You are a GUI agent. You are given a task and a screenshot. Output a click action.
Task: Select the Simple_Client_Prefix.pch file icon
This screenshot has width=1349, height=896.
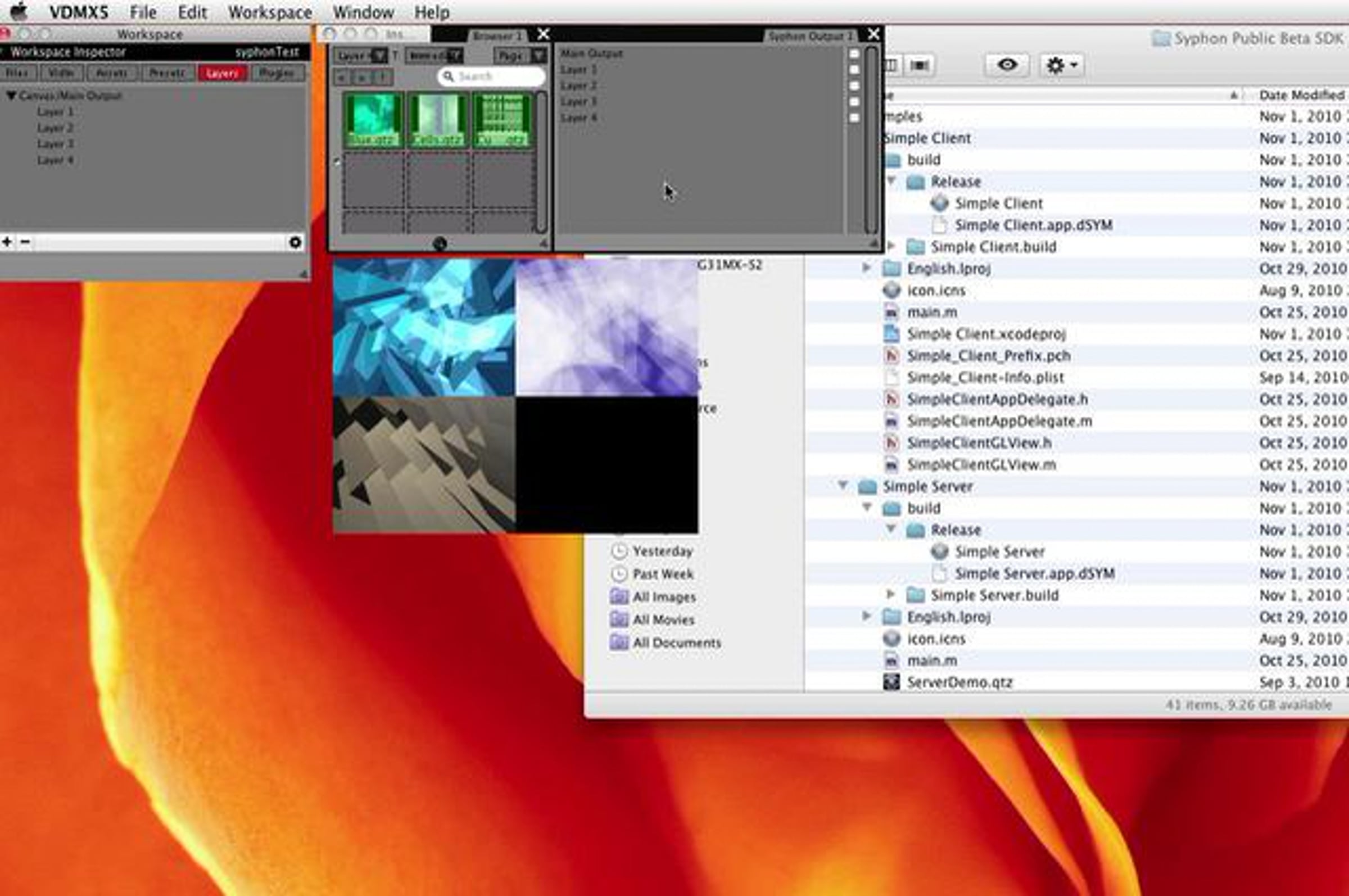click(x=891, y=355)
